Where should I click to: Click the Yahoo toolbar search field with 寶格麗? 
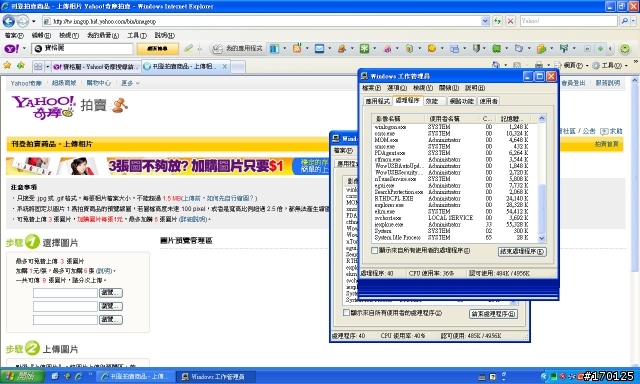82,49
